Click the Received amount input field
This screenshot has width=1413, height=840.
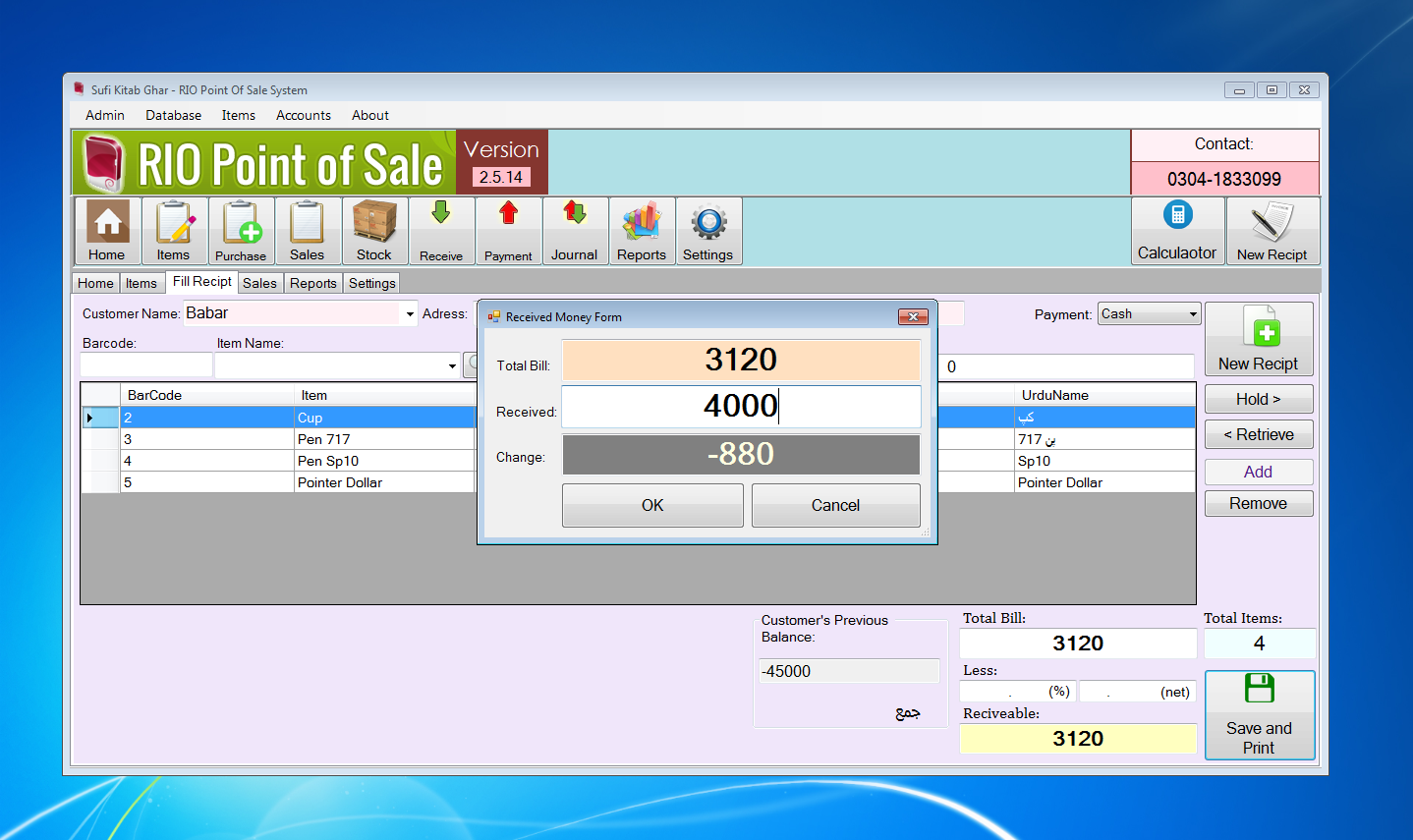tap(741, 407)
